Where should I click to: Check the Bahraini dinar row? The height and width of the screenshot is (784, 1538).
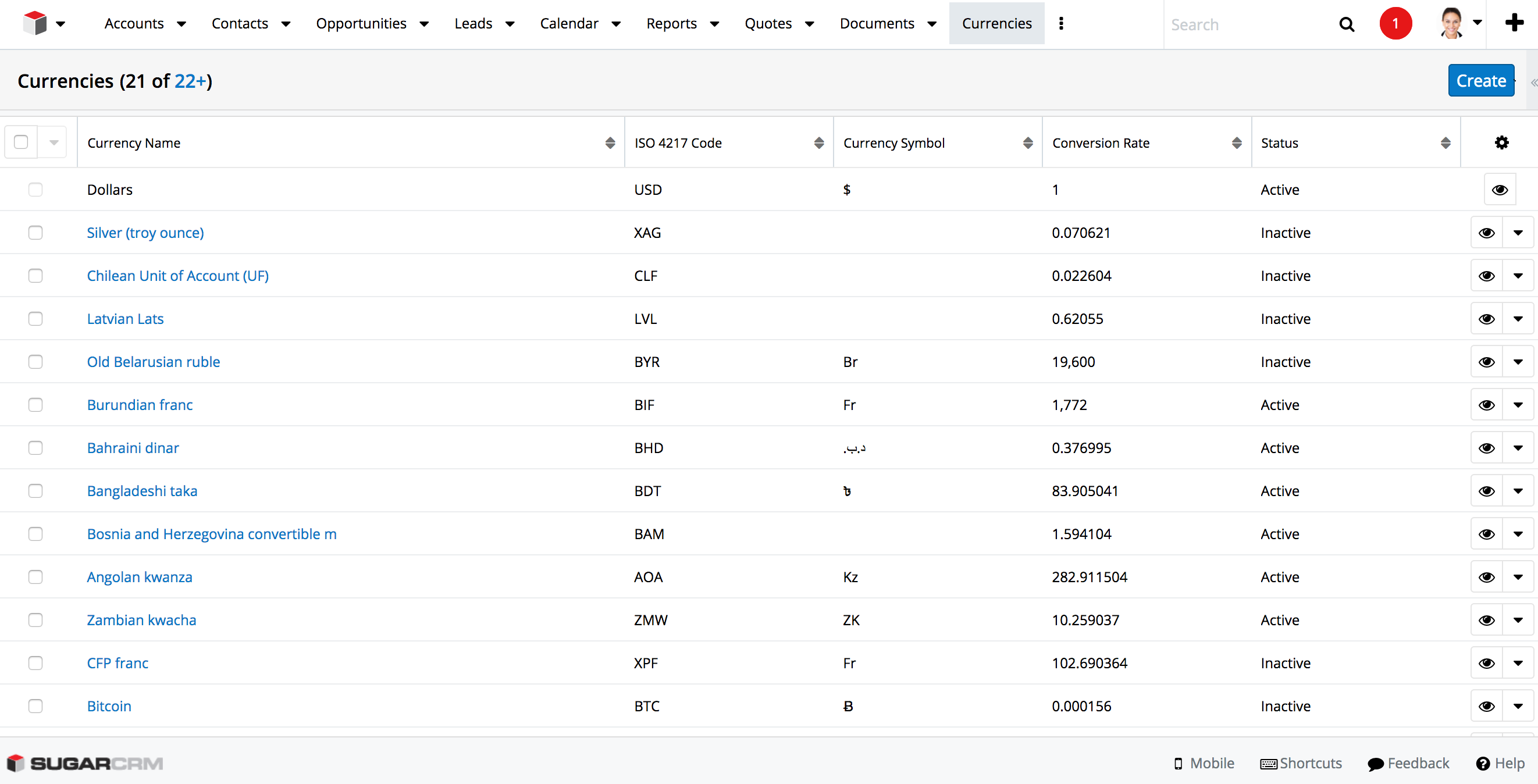pos(35,447)
